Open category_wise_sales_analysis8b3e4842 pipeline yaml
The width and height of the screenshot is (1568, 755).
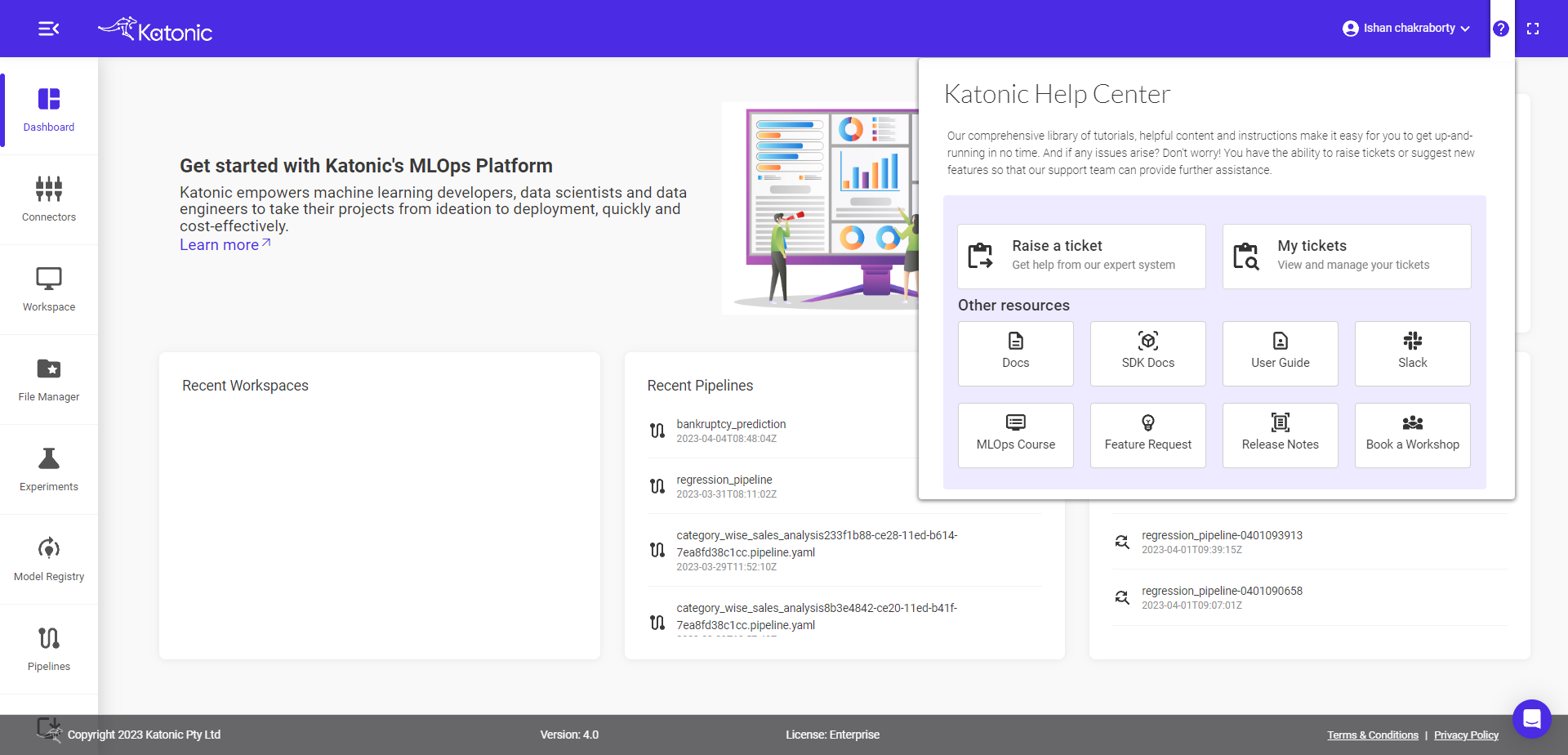coord(817,616)
